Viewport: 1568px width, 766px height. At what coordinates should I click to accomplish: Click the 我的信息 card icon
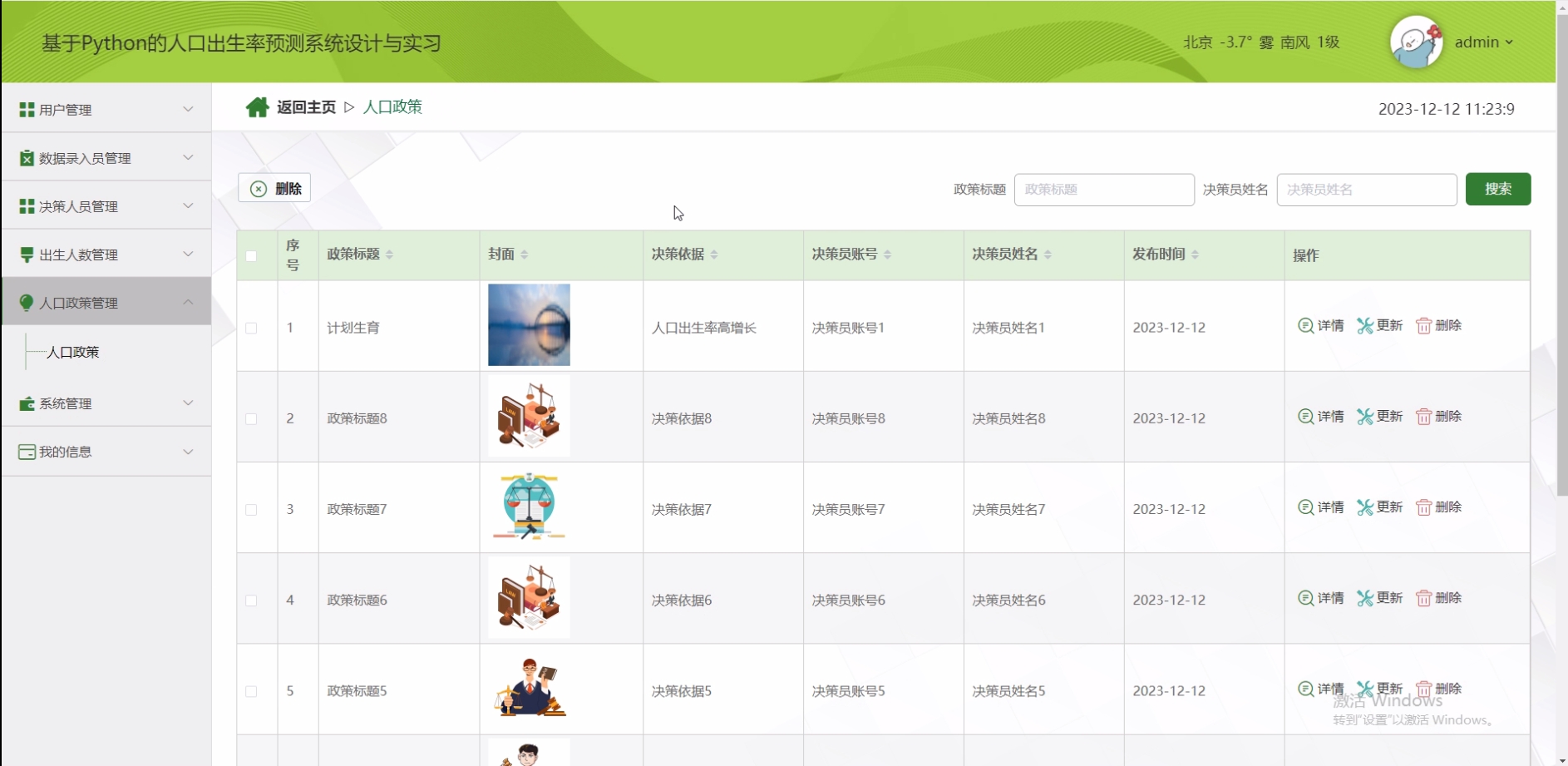(x=27, y=452)
